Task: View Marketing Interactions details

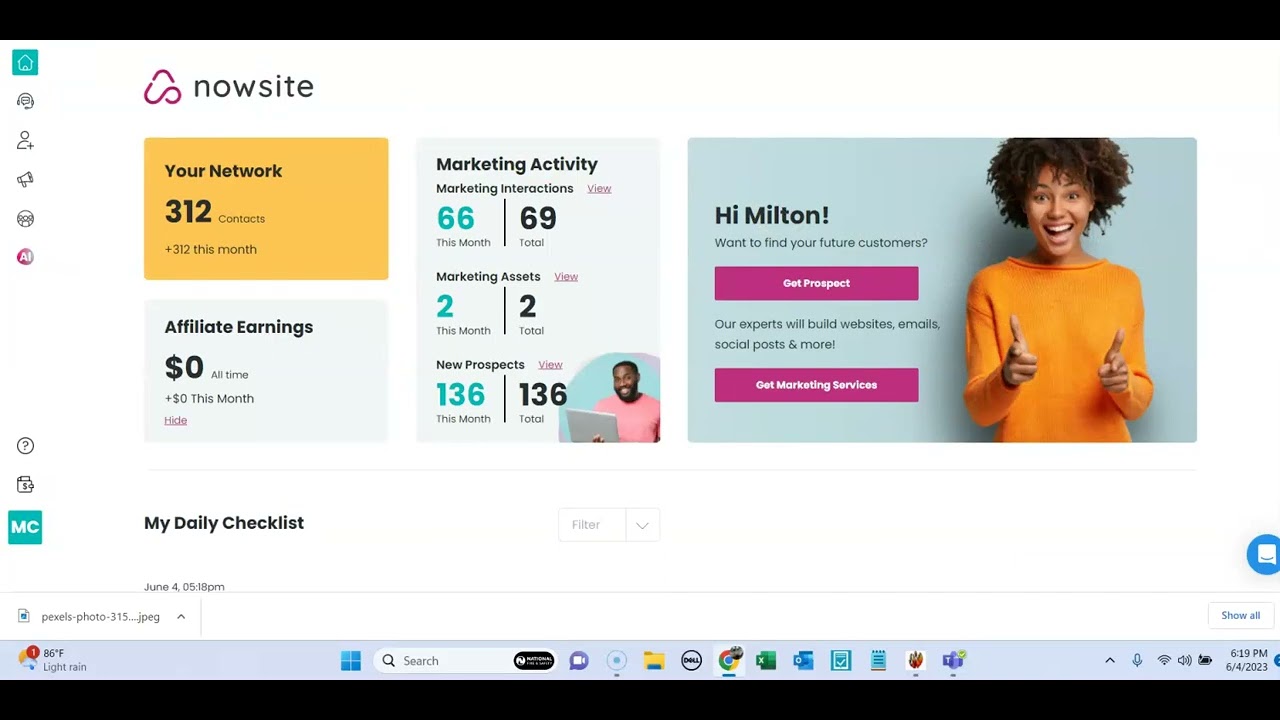Action: pos(599,189)
